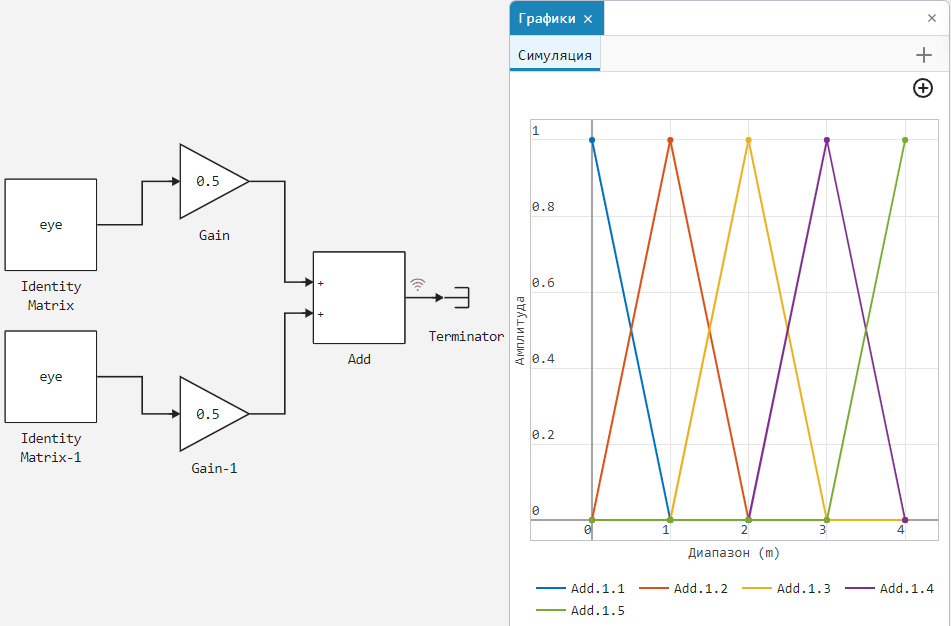
Task: Click the purple data point peak at x=3
Action: [827, 140]
